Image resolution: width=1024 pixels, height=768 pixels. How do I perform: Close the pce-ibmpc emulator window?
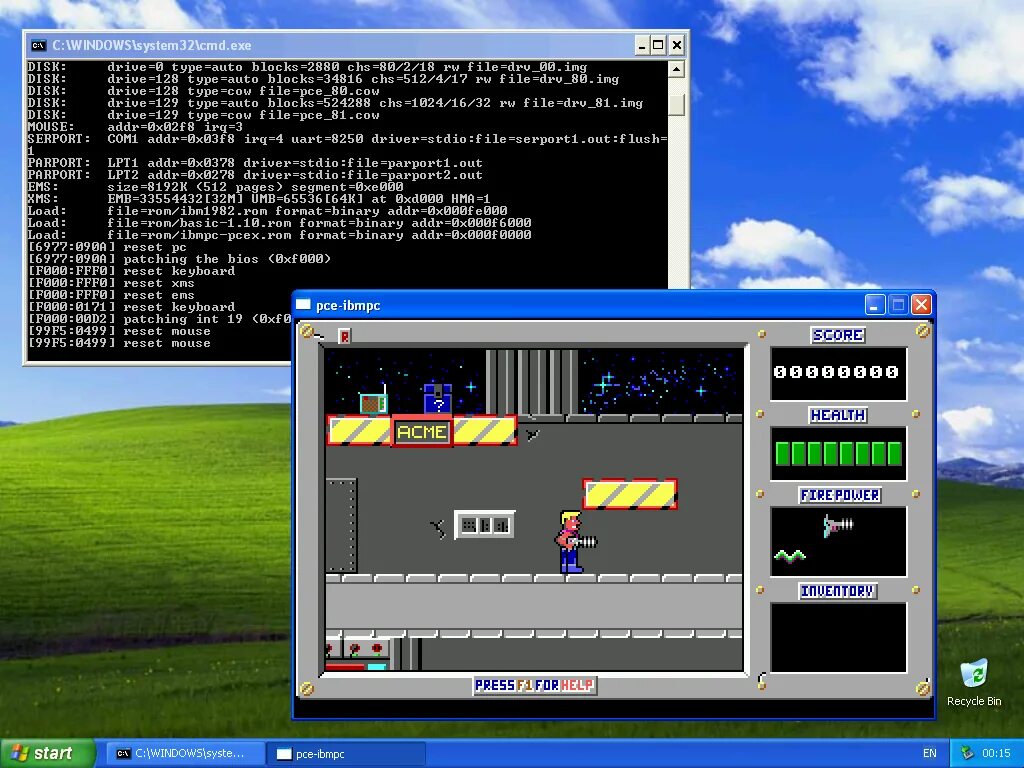click(921, 305)
